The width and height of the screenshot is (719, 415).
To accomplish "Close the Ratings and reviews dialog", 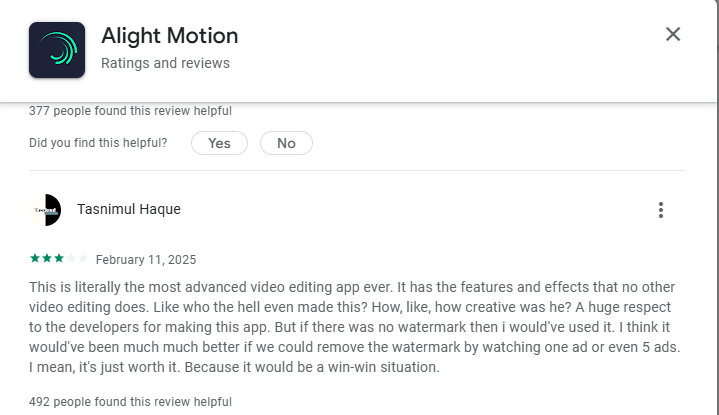I will click(673, 35).
